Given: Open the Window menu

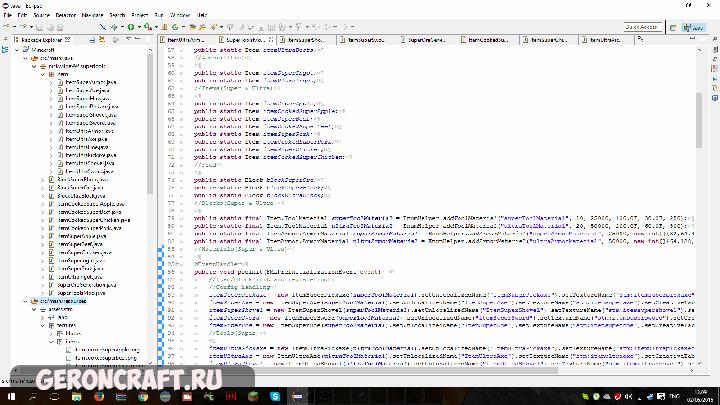Looking at the screenshot, I should point(181,15).
